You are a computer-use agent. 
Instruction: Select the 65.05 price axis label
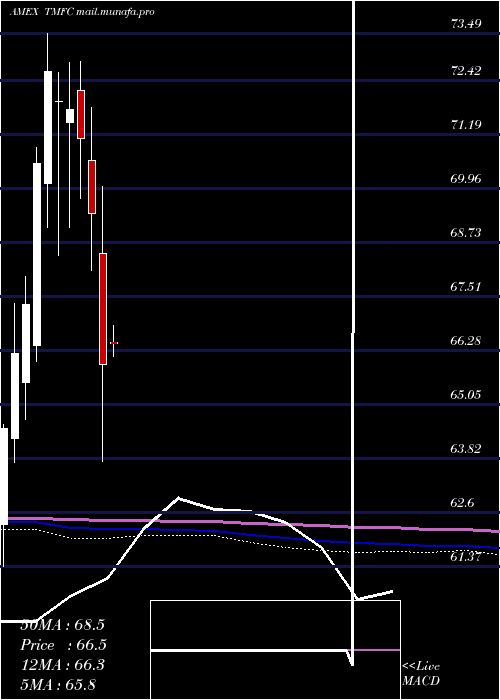click(466, 394)
